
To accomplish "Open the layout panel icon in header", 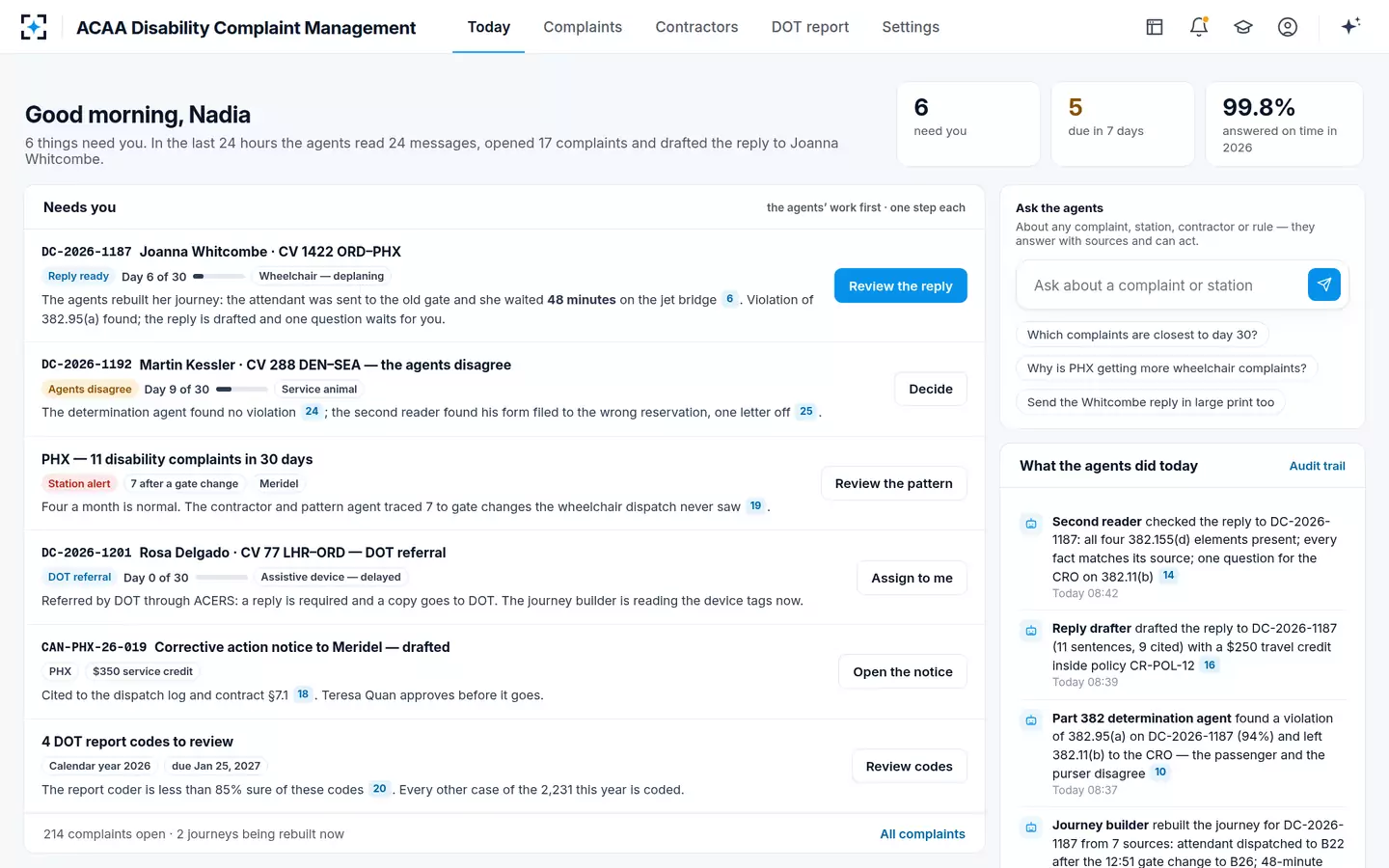I will point(1155,27).
